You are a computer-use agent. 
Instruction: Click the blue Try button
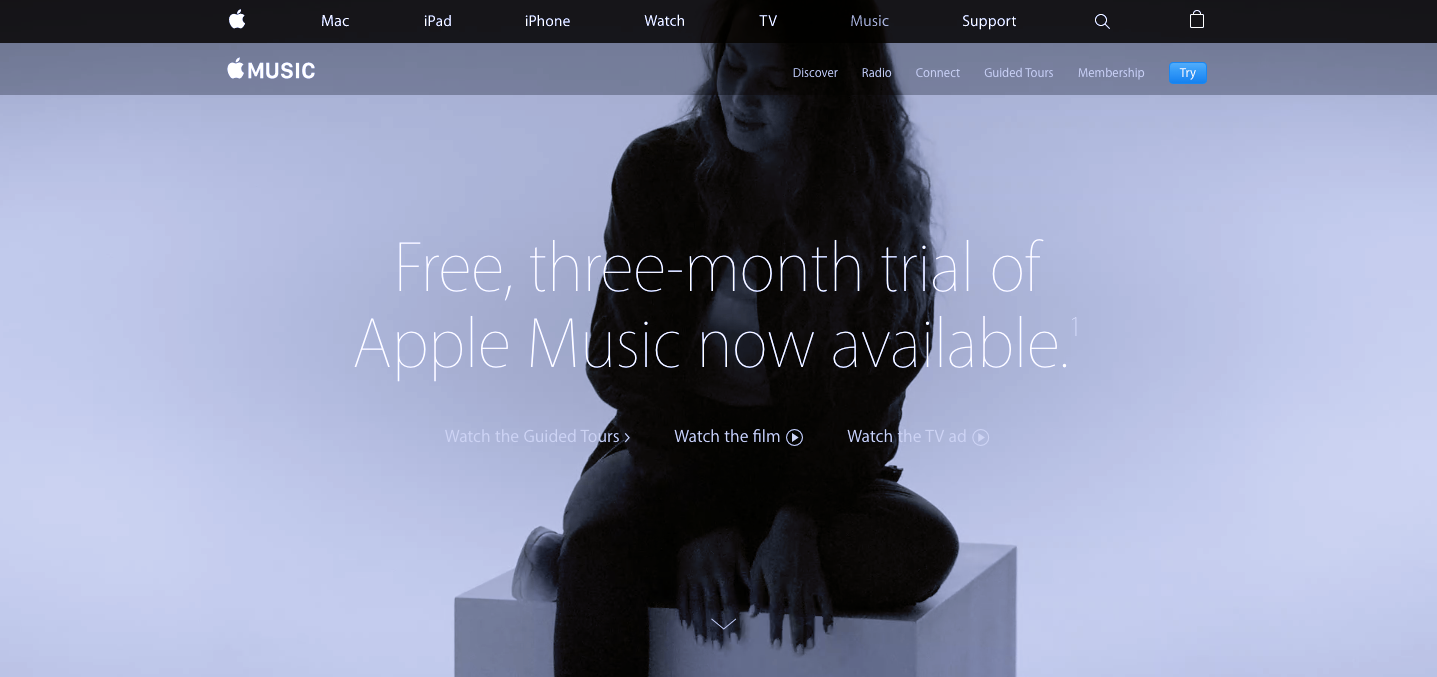1188,73
